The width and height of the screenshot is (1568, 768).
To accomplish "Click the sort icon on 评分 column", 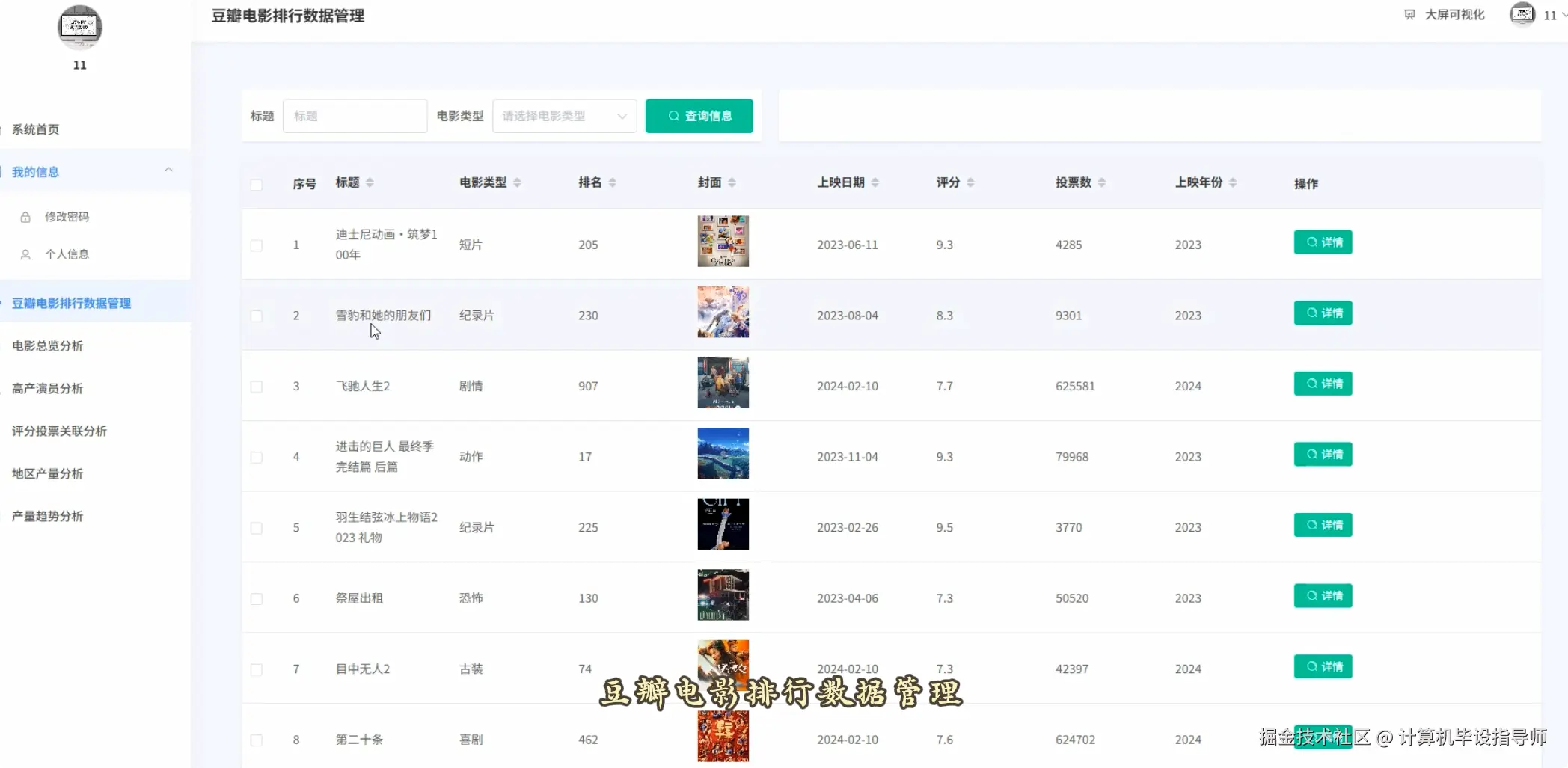I will pyautogui.click(x=970, y=182).
